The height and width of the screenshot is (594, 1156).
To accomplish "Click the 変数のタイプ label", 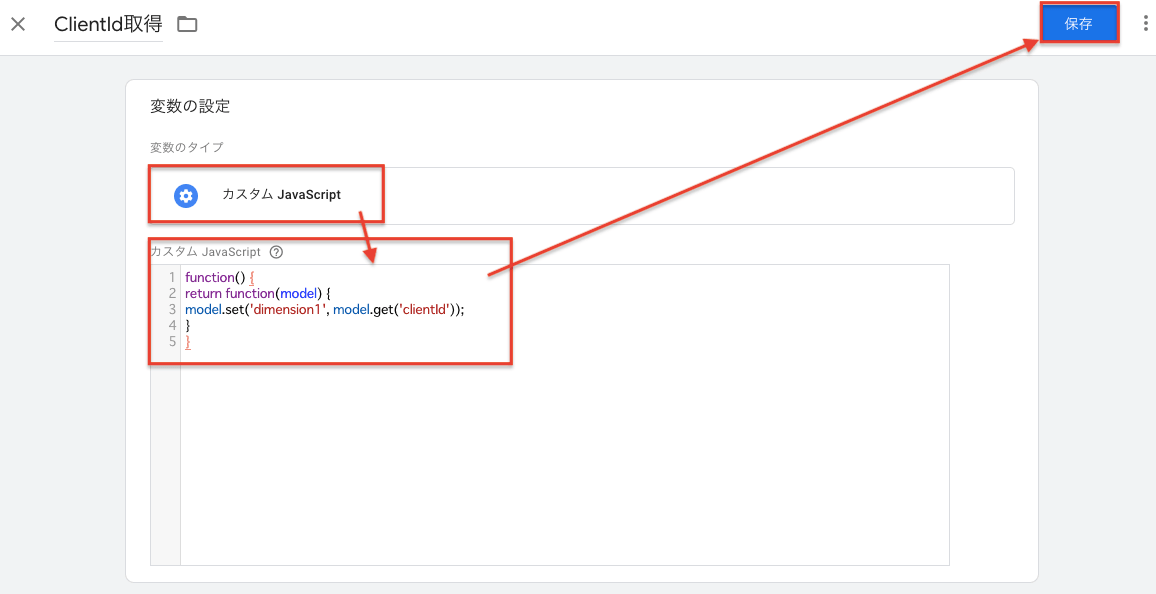I will (187, 147).
